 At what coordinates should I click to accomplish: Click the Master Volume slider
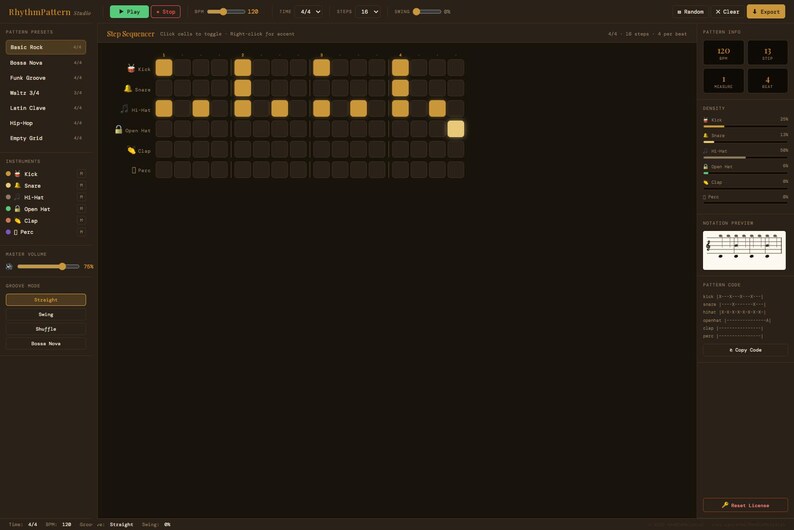[48, 266]
